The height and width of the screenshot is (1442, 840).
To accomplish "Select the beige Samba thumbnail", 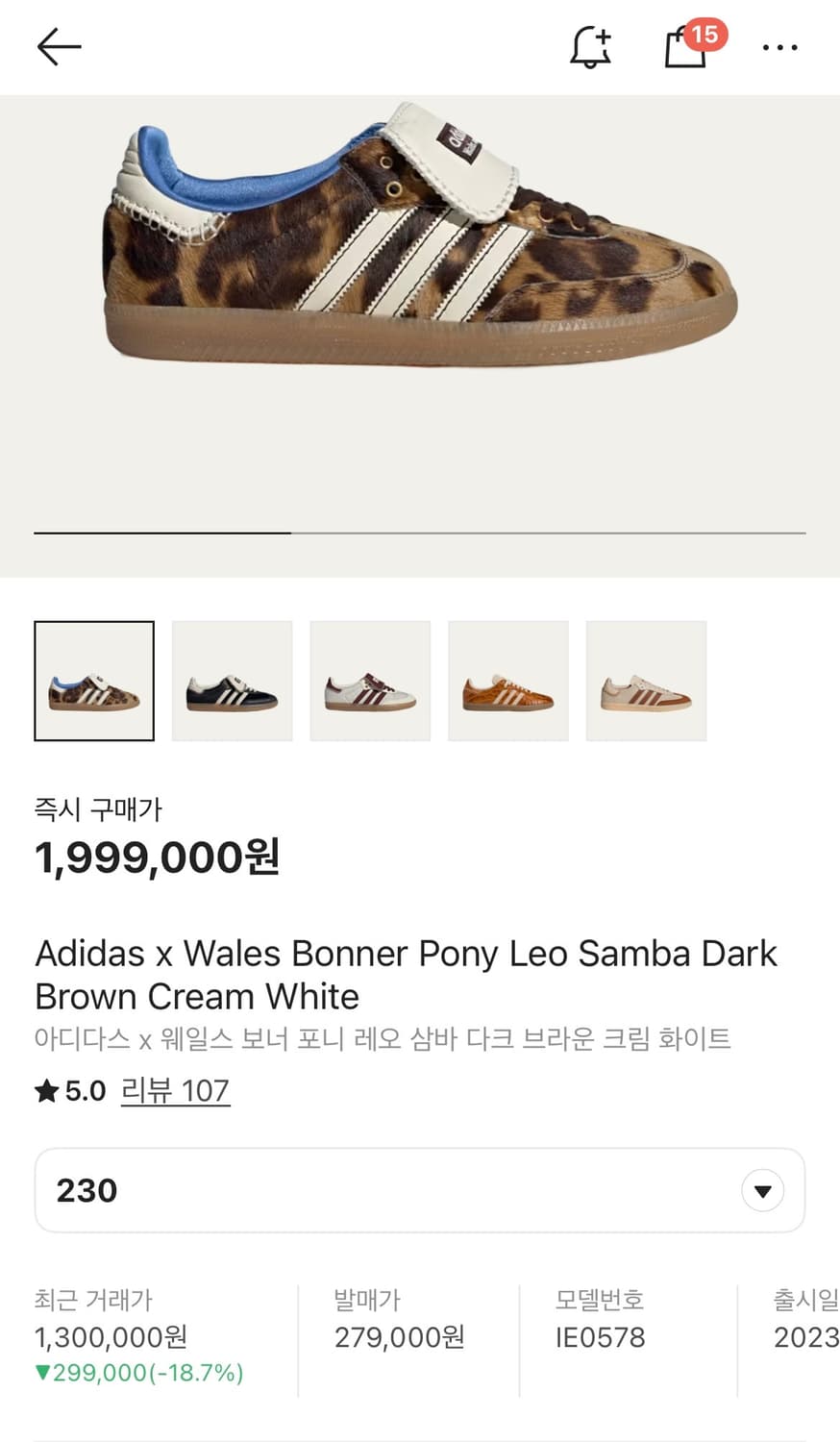I will click(646, 681).
